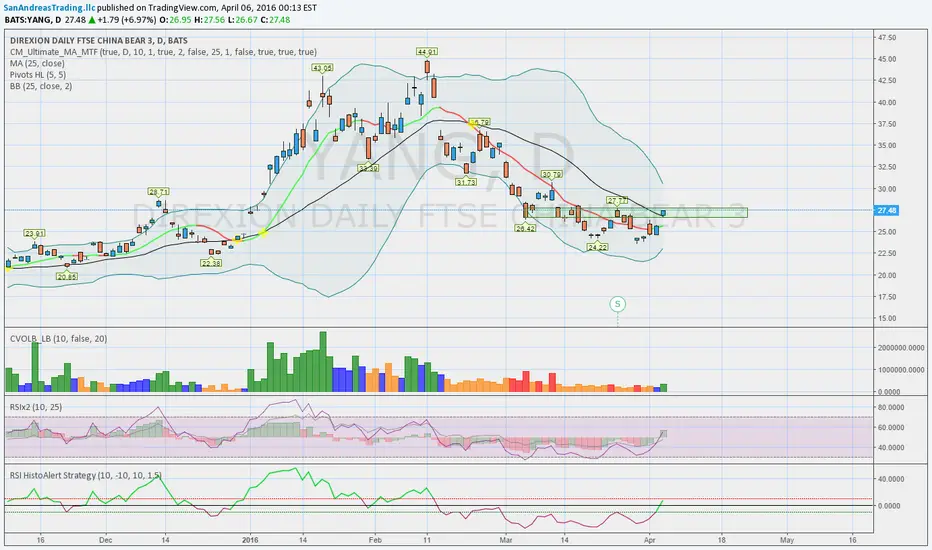Select the CM_Ultimate_MA_MTF indicator legend

coord(163,52)
